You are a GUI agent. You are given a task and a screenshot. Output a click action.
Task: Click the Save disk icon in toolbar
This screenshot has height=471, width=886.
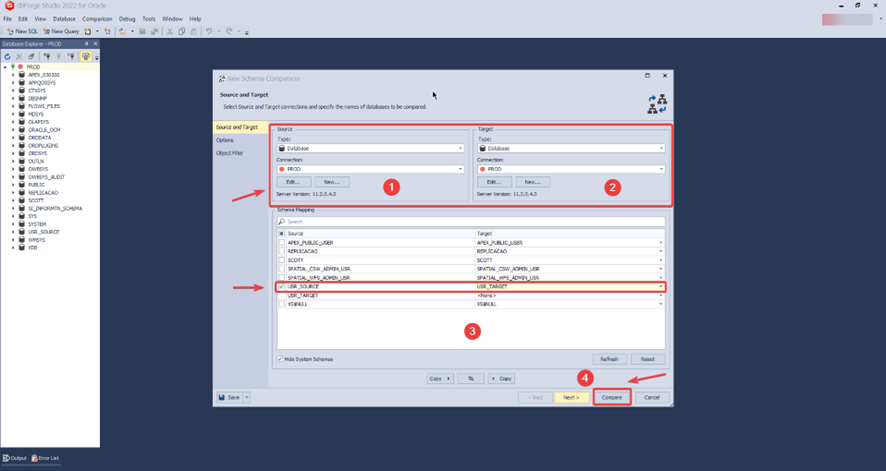pyautogui.click(x=142, y=31)
